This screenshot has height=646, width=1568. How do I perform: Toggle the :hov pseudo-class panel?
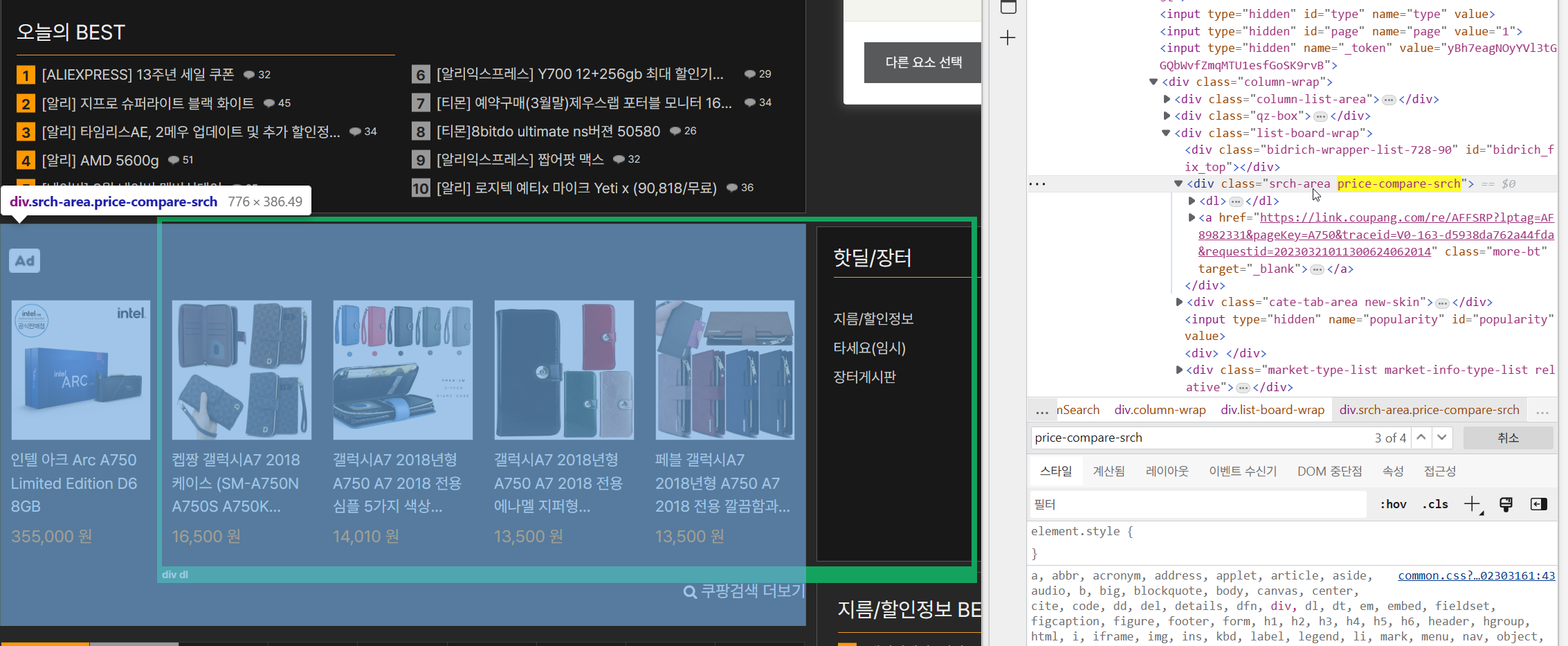point(1392,504)
